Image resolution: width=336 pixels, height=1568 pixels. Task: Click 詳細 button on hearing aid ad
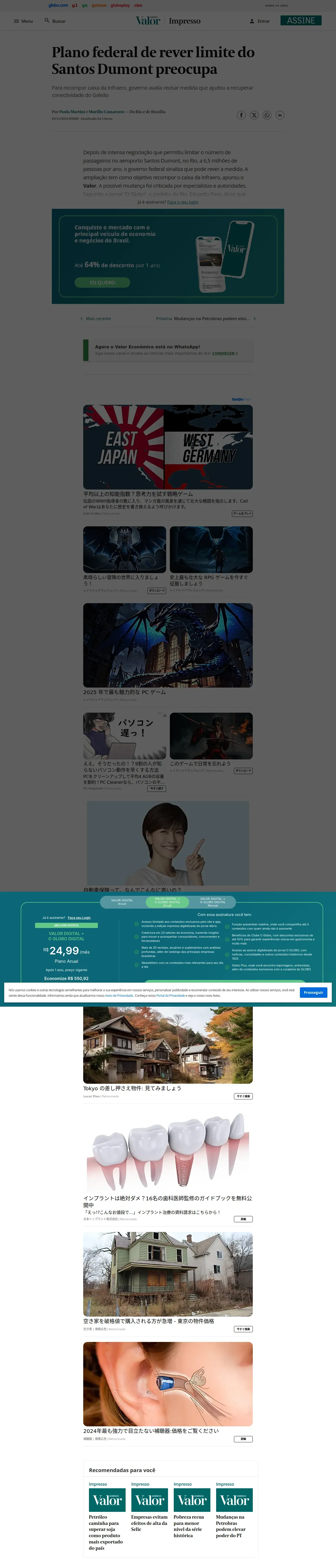[x=243, y=1439]
